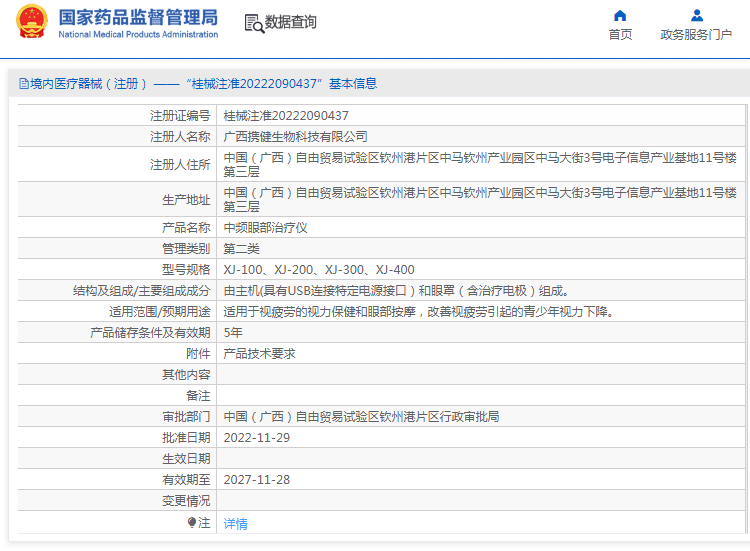Open the 数据查询 search icon
Screen dimensions: 750x551
click(254, 23)
